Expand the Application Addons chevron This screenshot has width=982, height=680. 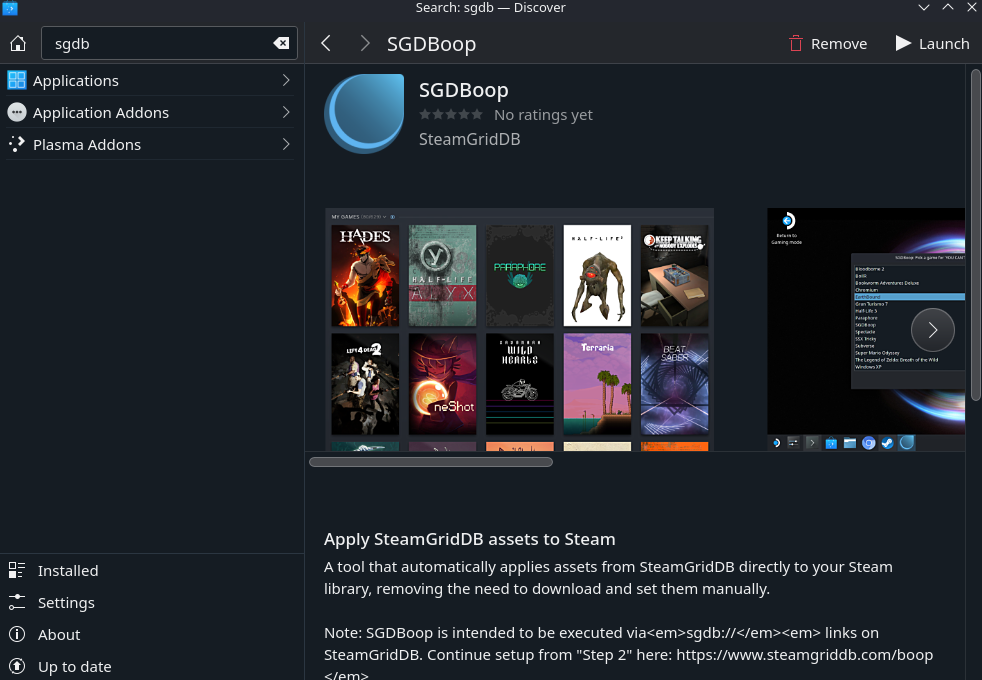286,112
